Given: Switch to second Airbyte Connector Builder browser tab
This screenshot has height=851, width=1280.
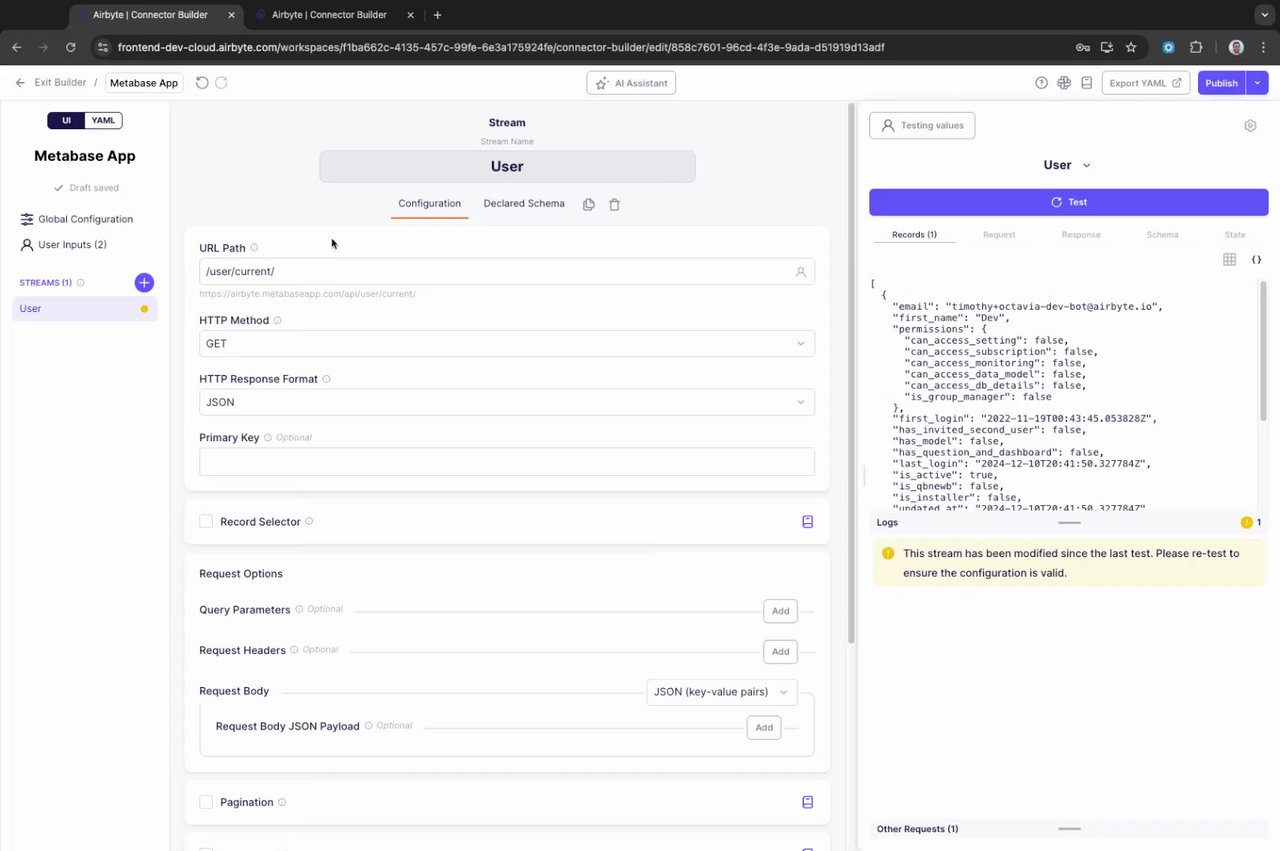Looking at the screenshot, I should pos(329,15).
